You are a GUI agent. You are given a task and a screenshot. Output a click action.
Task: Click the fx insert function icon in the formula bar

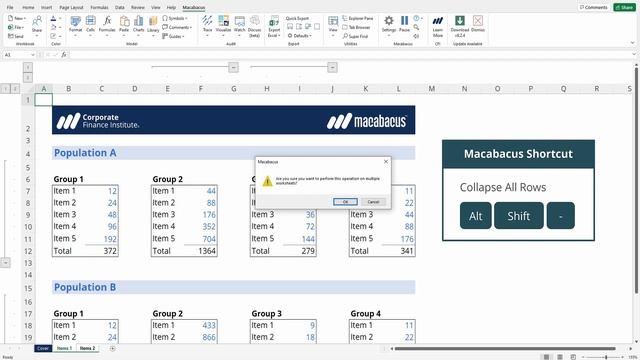tap(64, 55)
